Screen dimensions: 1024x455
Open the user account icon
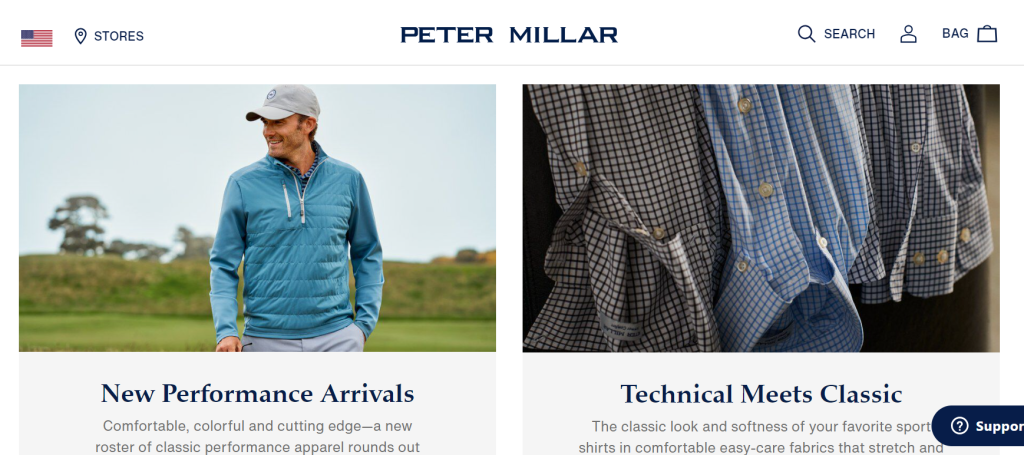coord(908,34)
